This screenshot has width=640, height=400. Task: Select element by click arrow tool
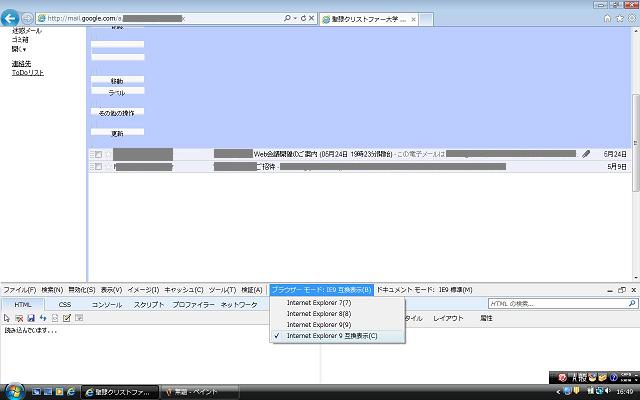pos(7,318)
